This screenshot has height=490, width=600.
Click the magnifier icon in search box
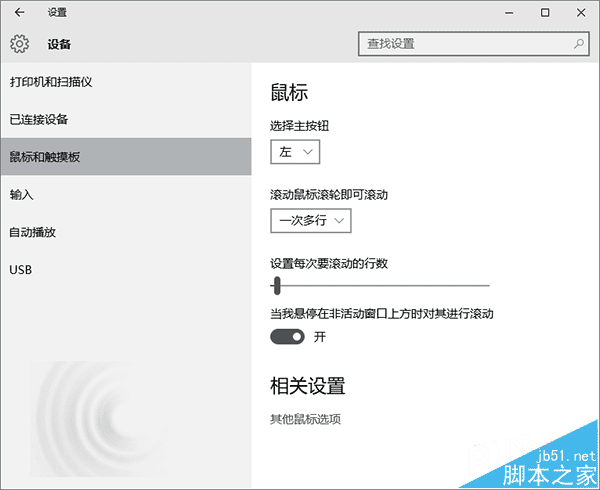[578, 44]
